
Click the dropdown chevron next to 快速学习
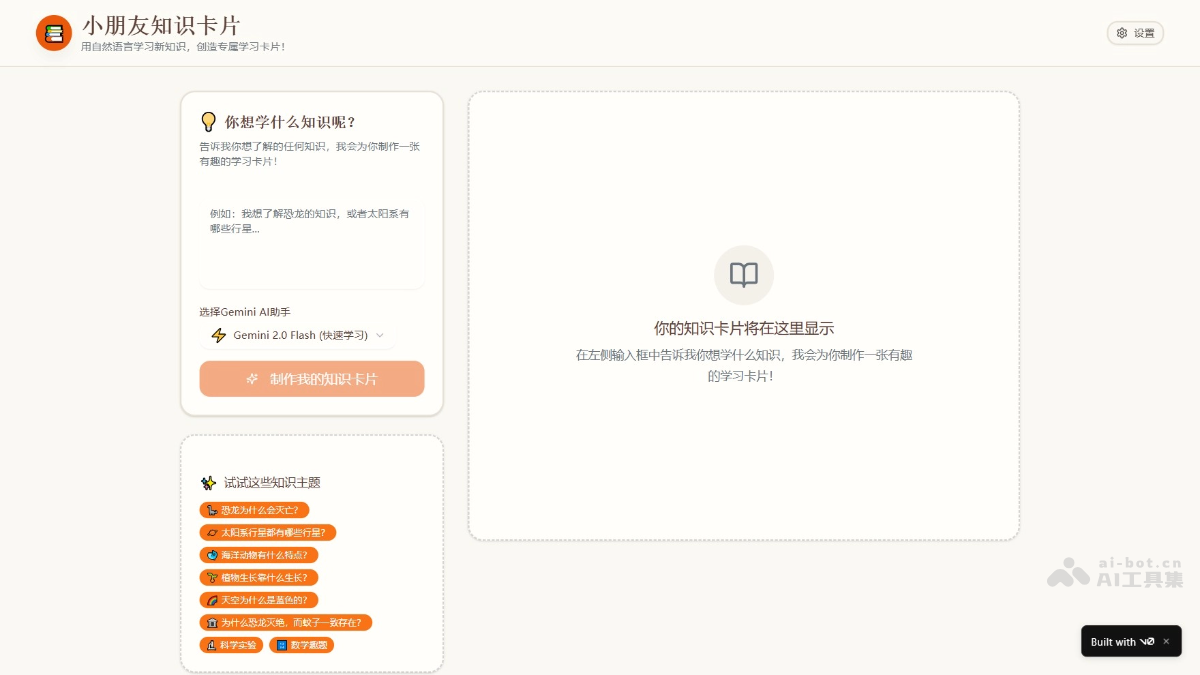tap(379, 336)
